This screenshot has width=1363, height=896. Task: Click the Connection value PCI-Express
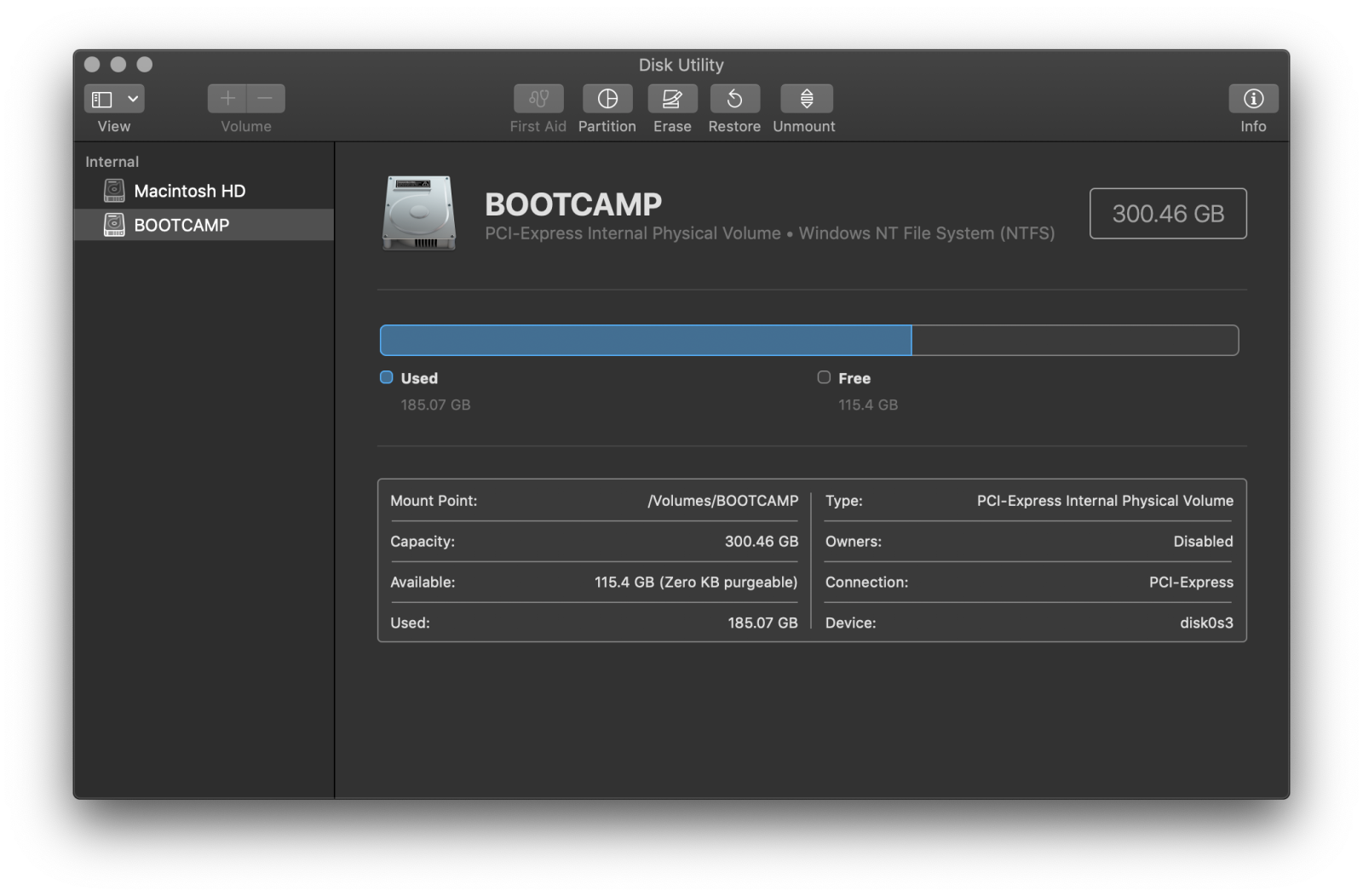click(1191, 583)
